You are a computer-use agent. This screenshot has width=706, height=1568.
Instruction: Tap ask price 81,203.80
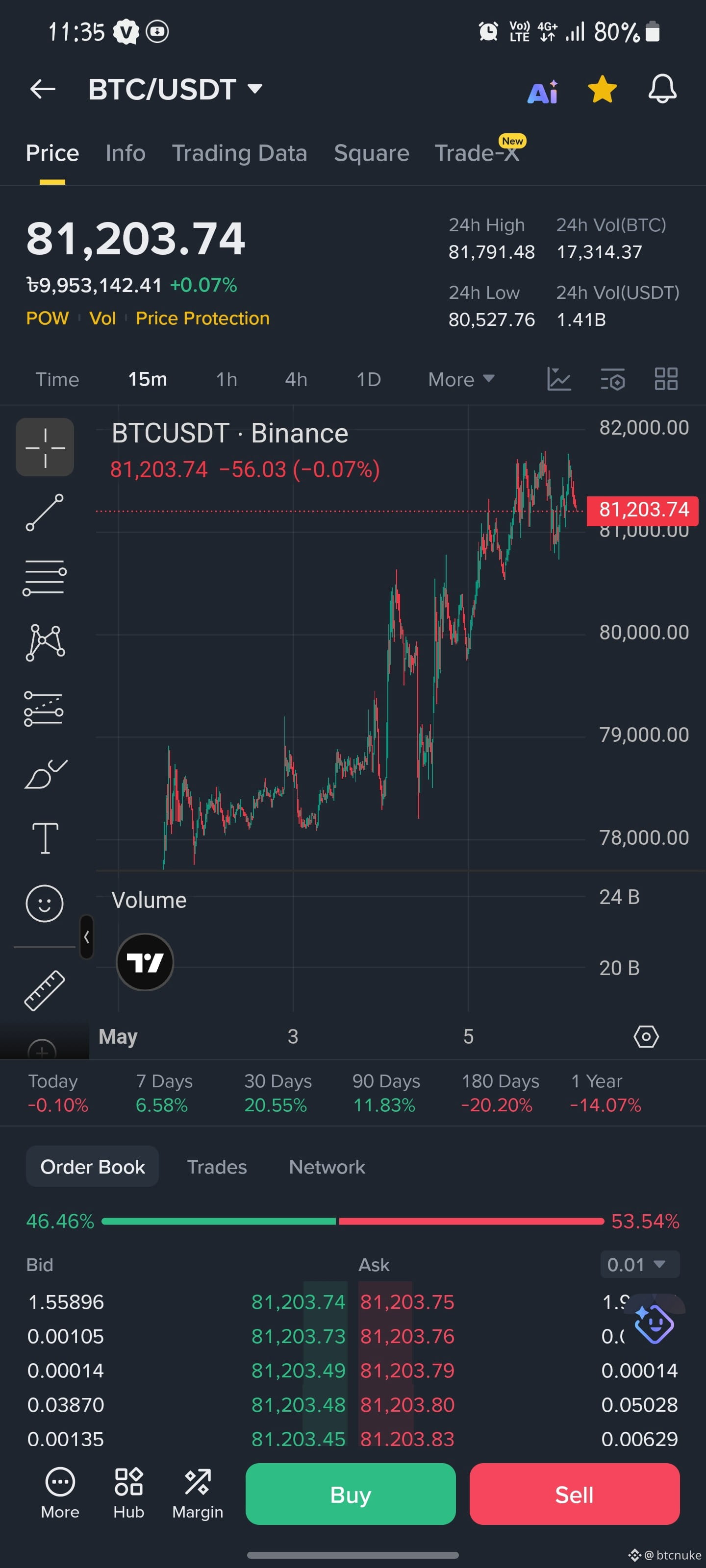(407, 1404)
